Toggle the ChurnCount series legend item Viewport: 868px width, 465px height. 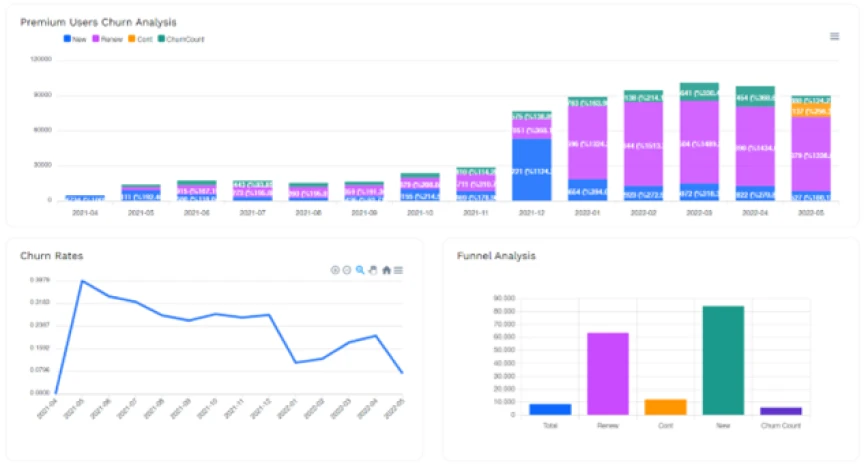(182, 39)
